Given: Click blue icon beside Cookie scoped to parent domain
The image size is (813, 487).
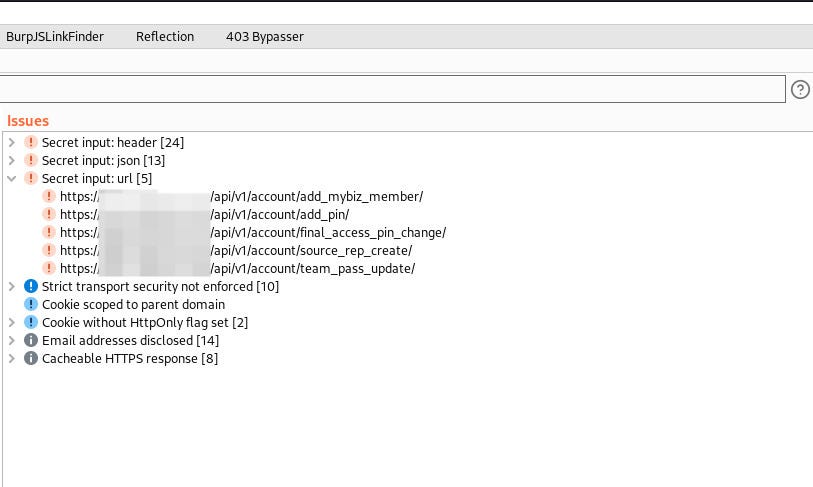Looking at the screenshot, I should click(31, 304).
